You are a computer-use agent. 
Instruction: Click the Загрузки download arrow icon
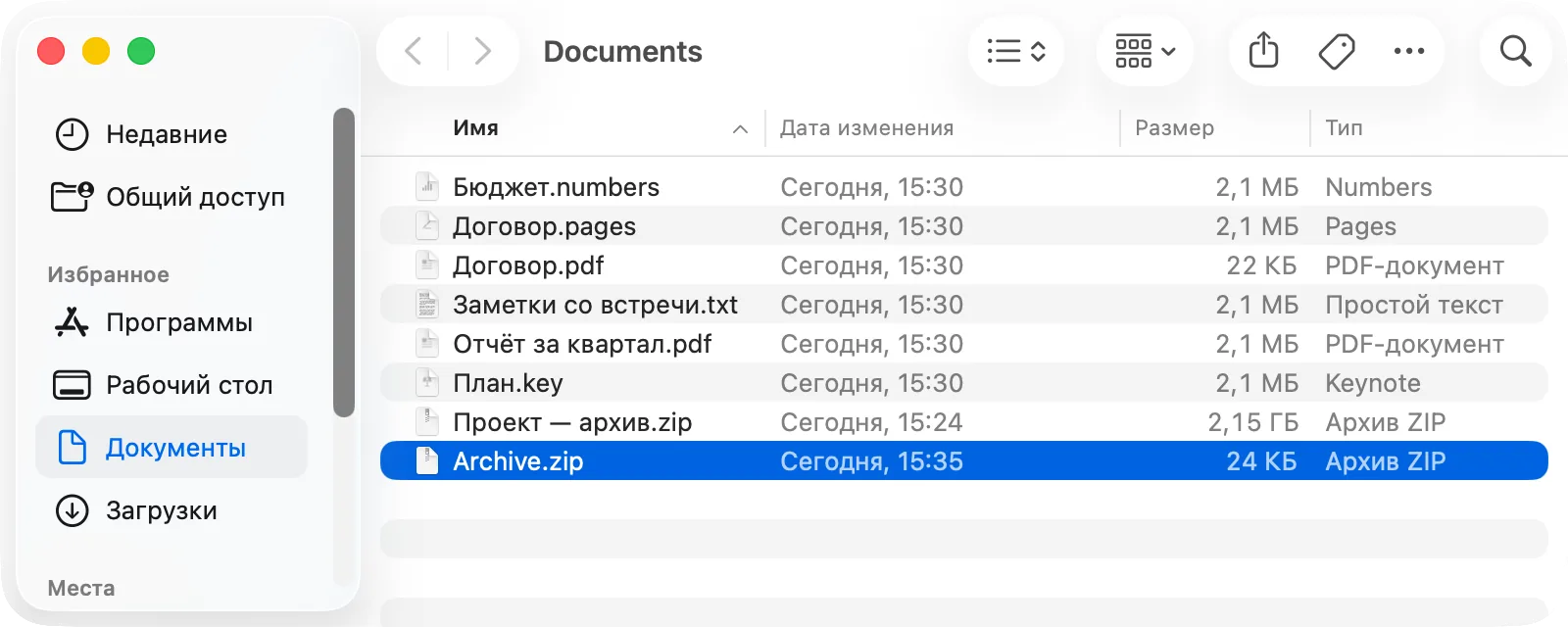click(72, 510)
